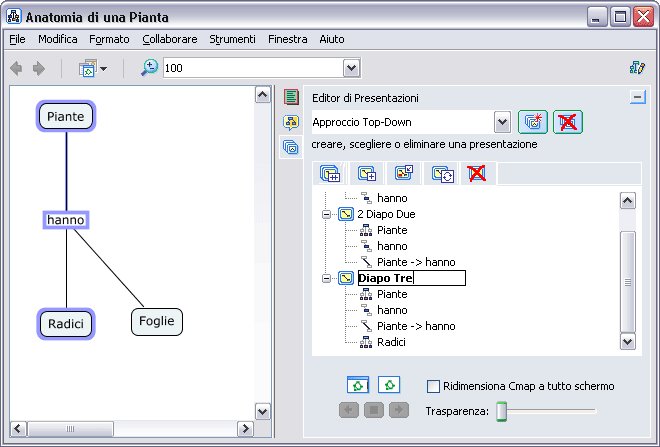Click the Diapo Due slide icon
This screenshot has height=447, width=660.
coord(346,214)
